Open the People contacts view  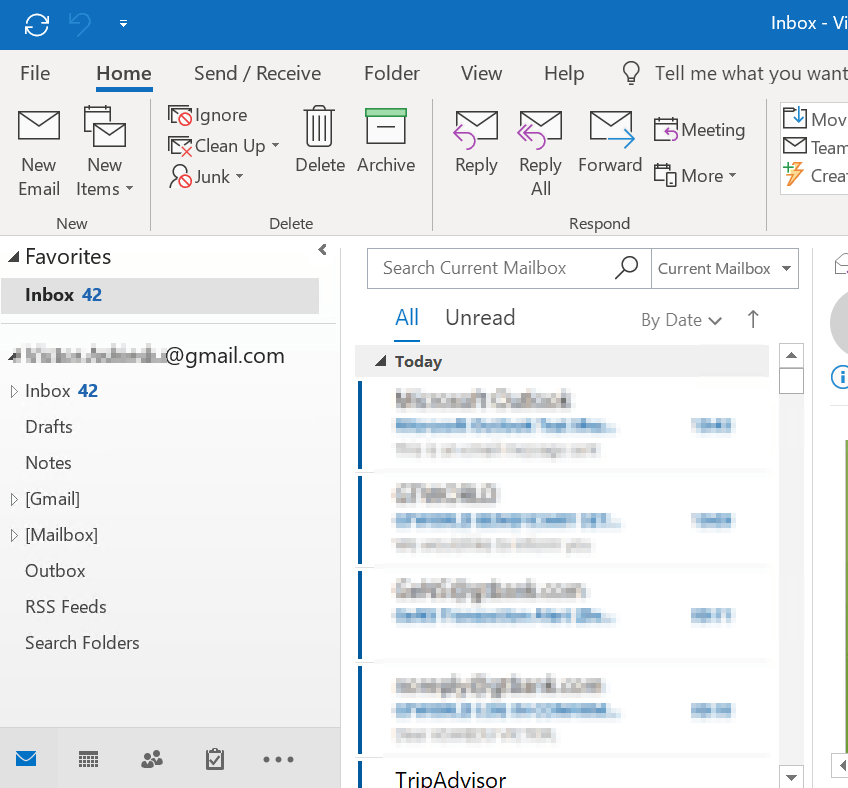click(x=152, y=759)
